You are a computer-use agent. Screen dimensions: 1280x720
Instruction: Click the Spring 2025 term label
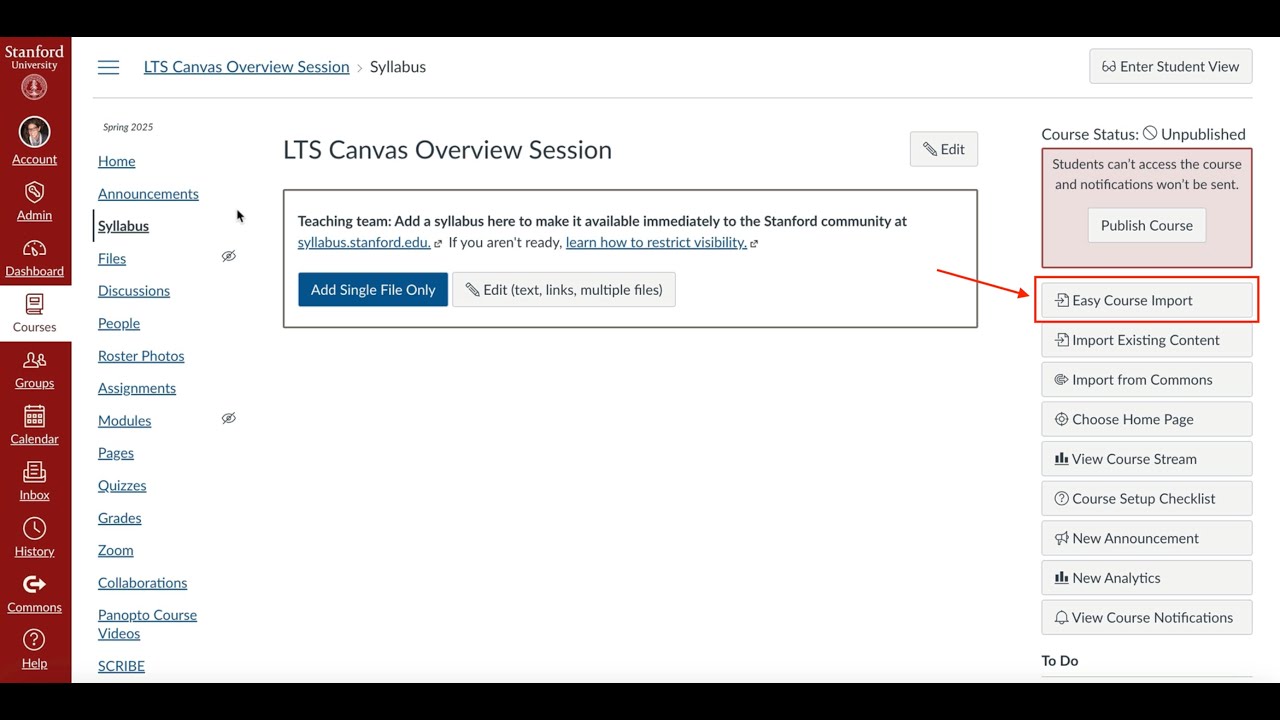[128, 127]
